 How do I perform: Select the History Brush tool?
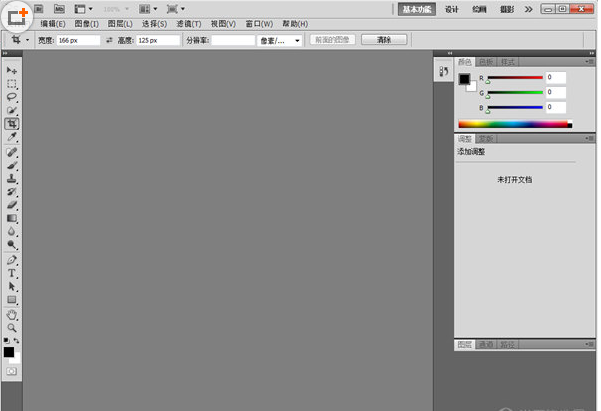(x=11, y=192)
